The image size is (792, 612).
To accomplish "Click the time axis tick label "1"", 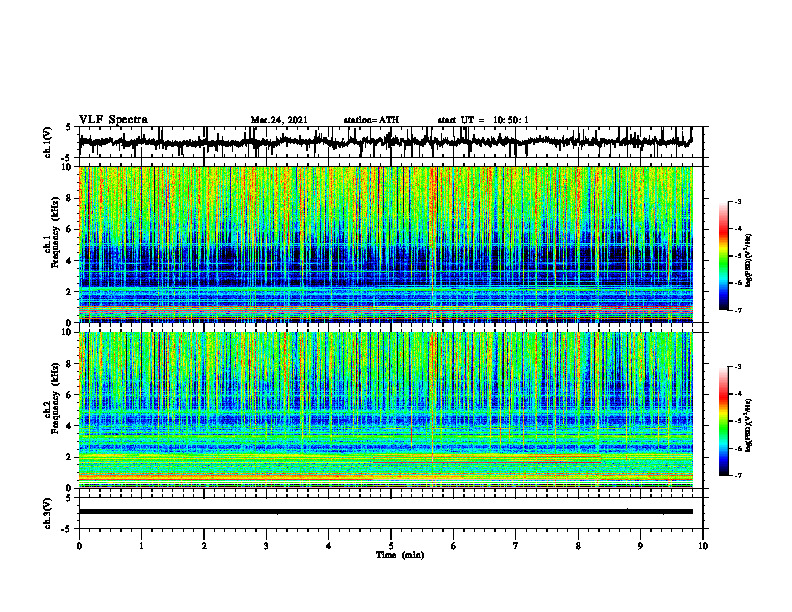I will pos(141,546).
